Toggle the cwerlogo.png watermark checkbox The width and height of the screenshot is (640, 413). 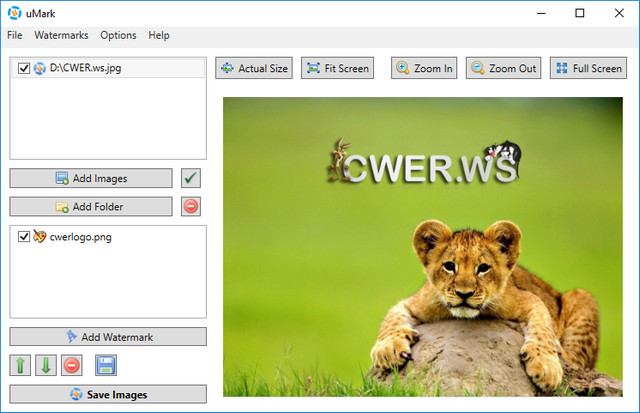(24, 238)
